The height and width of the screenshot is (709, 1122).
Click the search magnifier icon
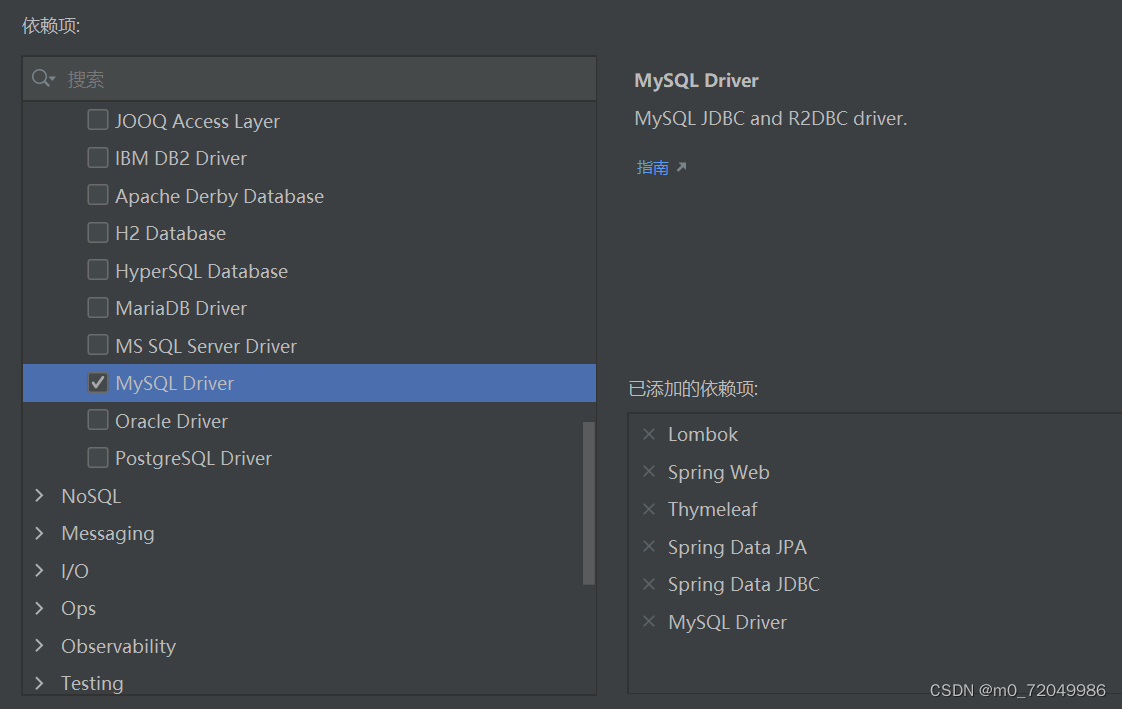42,78
